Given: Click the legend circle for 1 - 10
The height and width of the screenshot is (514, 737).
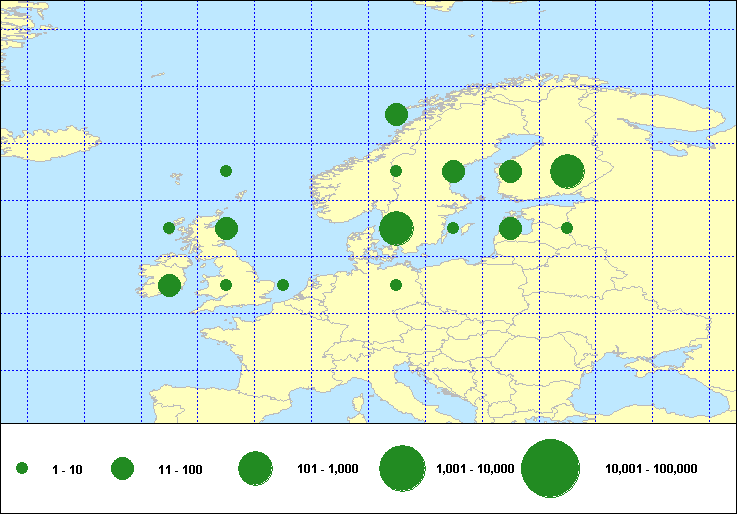Looking at the screenshot, I should click(x=22, y=468).
